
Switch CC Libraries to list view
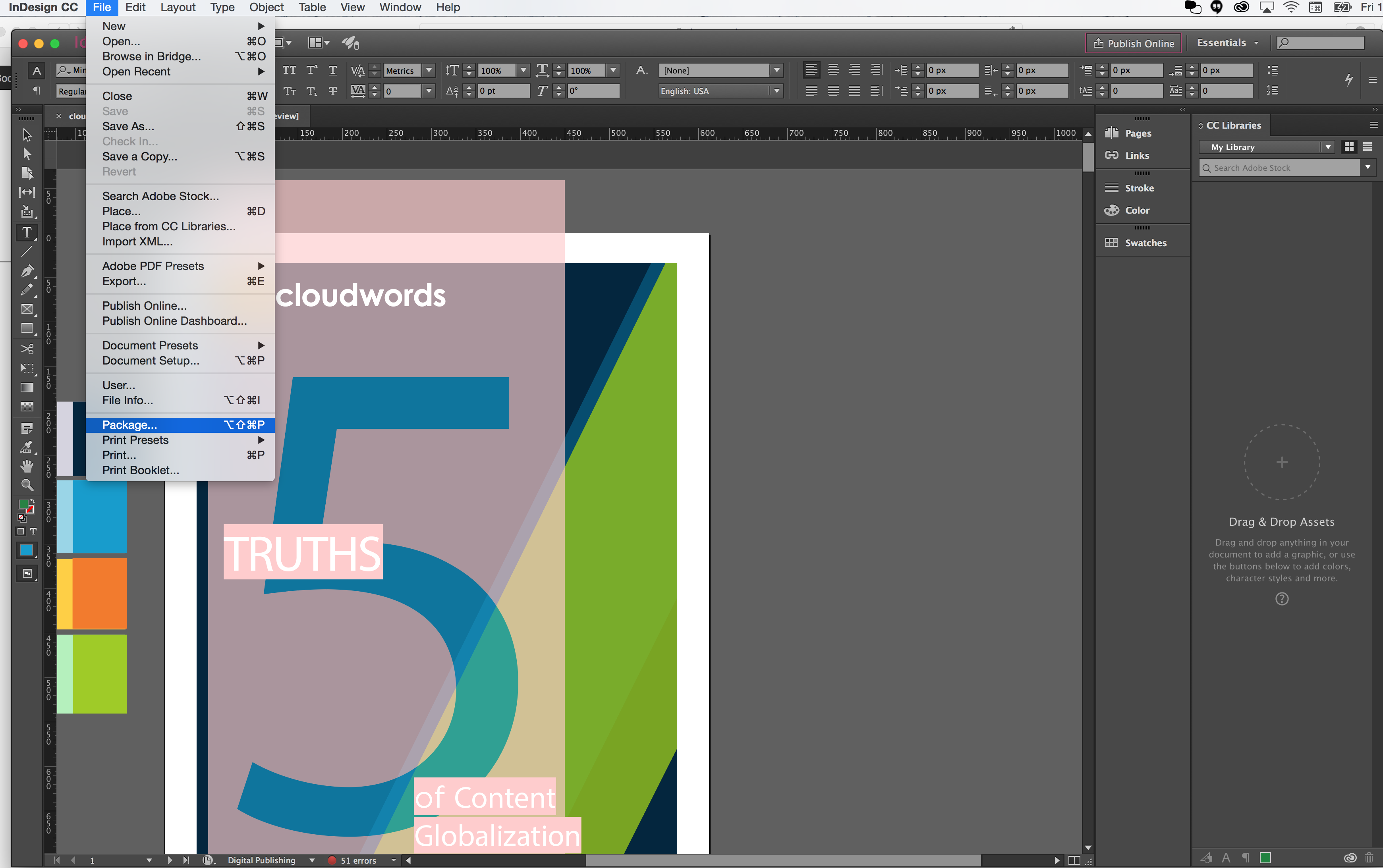[1368, 147]
